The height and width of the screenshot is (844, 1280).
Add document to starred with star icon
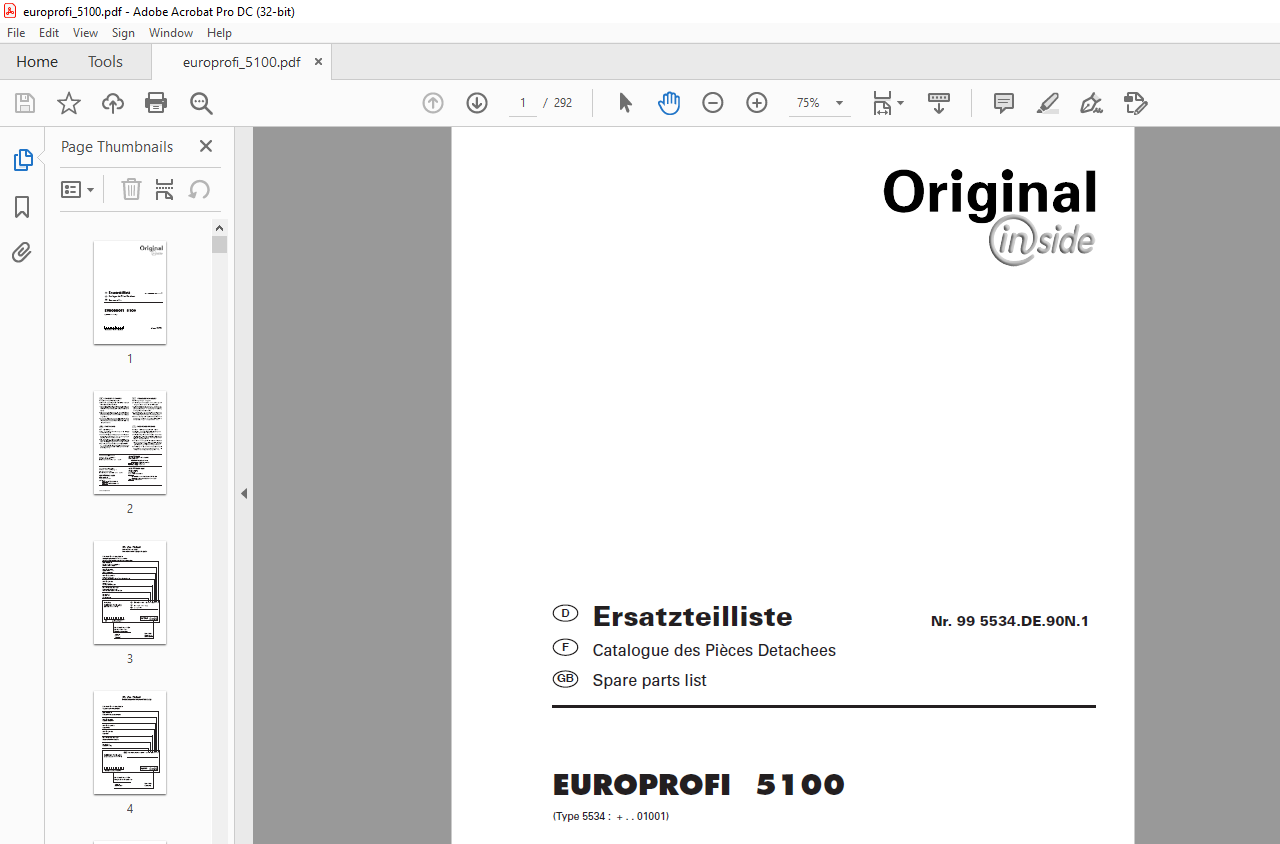coord(68,103)
